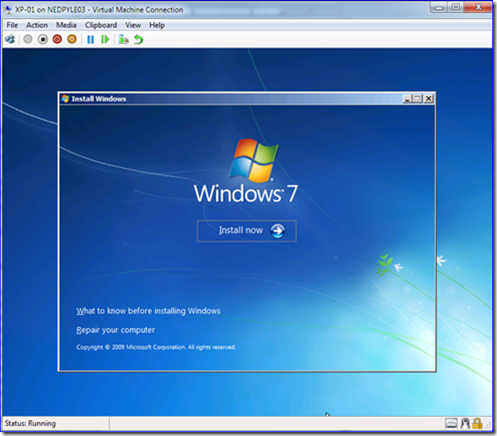Click the red Shut Down icon
This screenshot has width=497, height=436.
point(57,39)
